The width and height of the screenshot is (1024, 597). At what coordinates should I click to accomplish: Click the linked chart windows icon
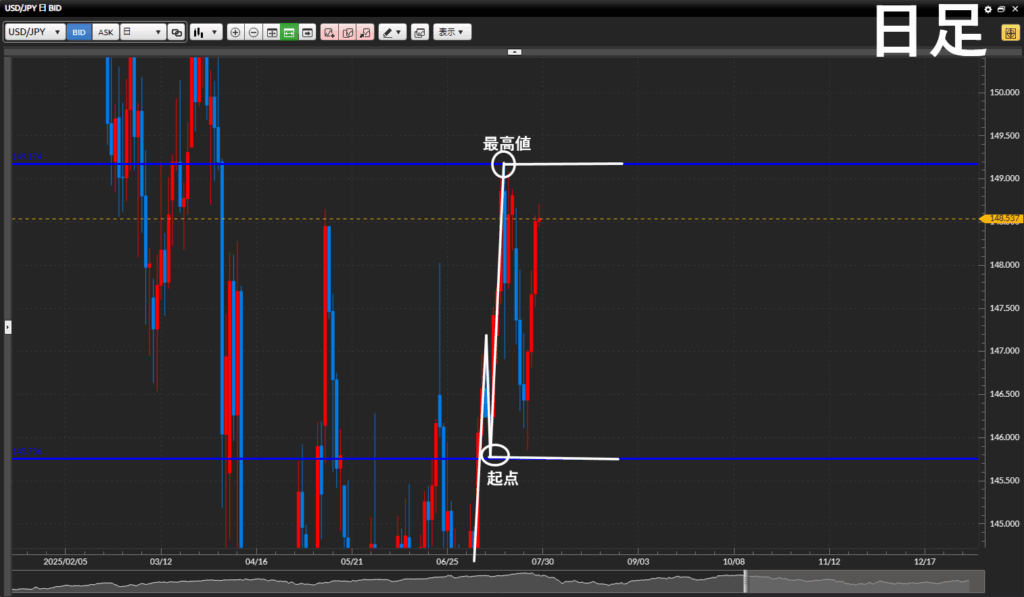176,32
